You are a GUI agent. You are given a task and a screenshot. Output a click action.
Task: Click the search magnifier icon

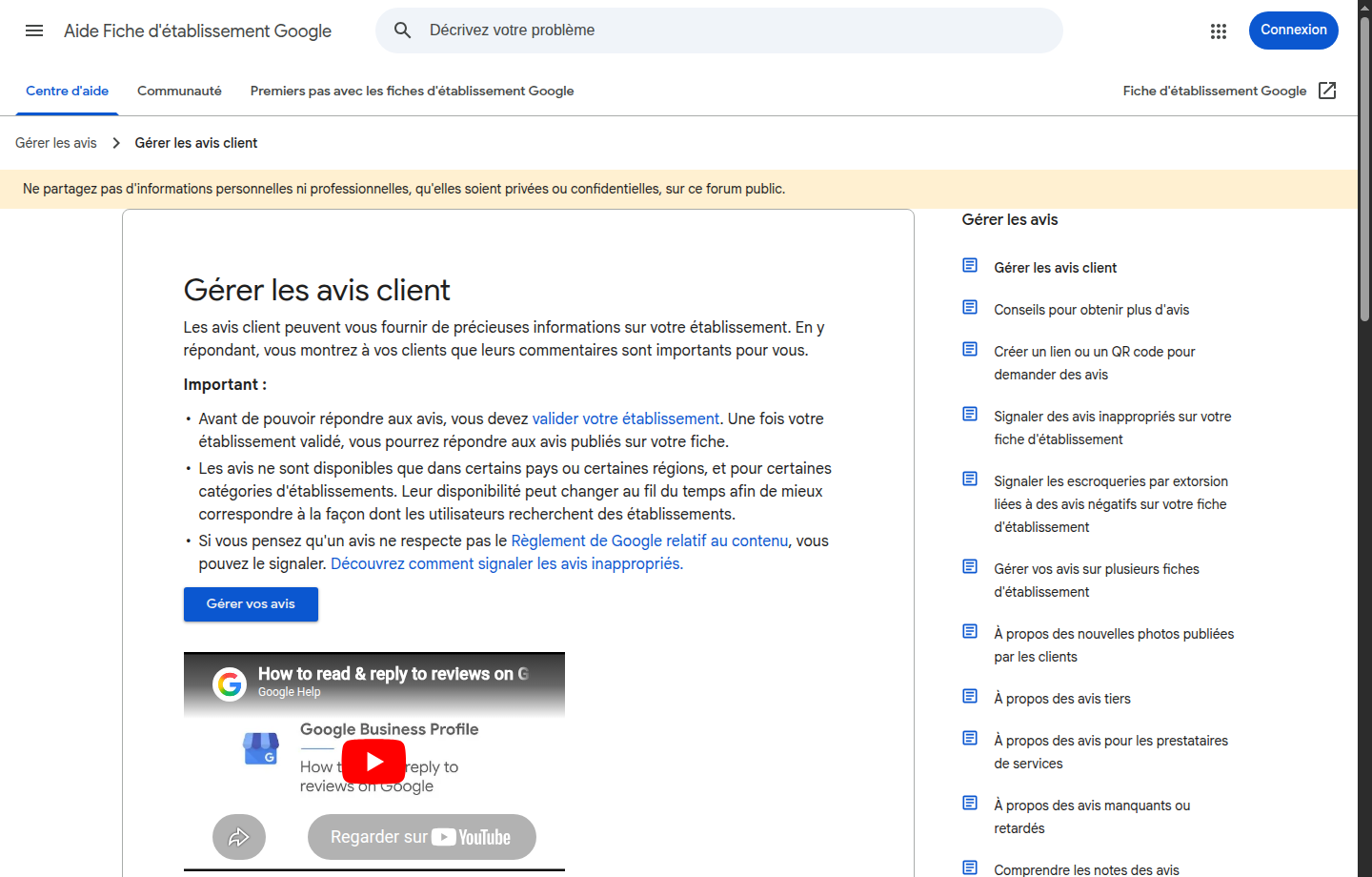pos(402,31)
